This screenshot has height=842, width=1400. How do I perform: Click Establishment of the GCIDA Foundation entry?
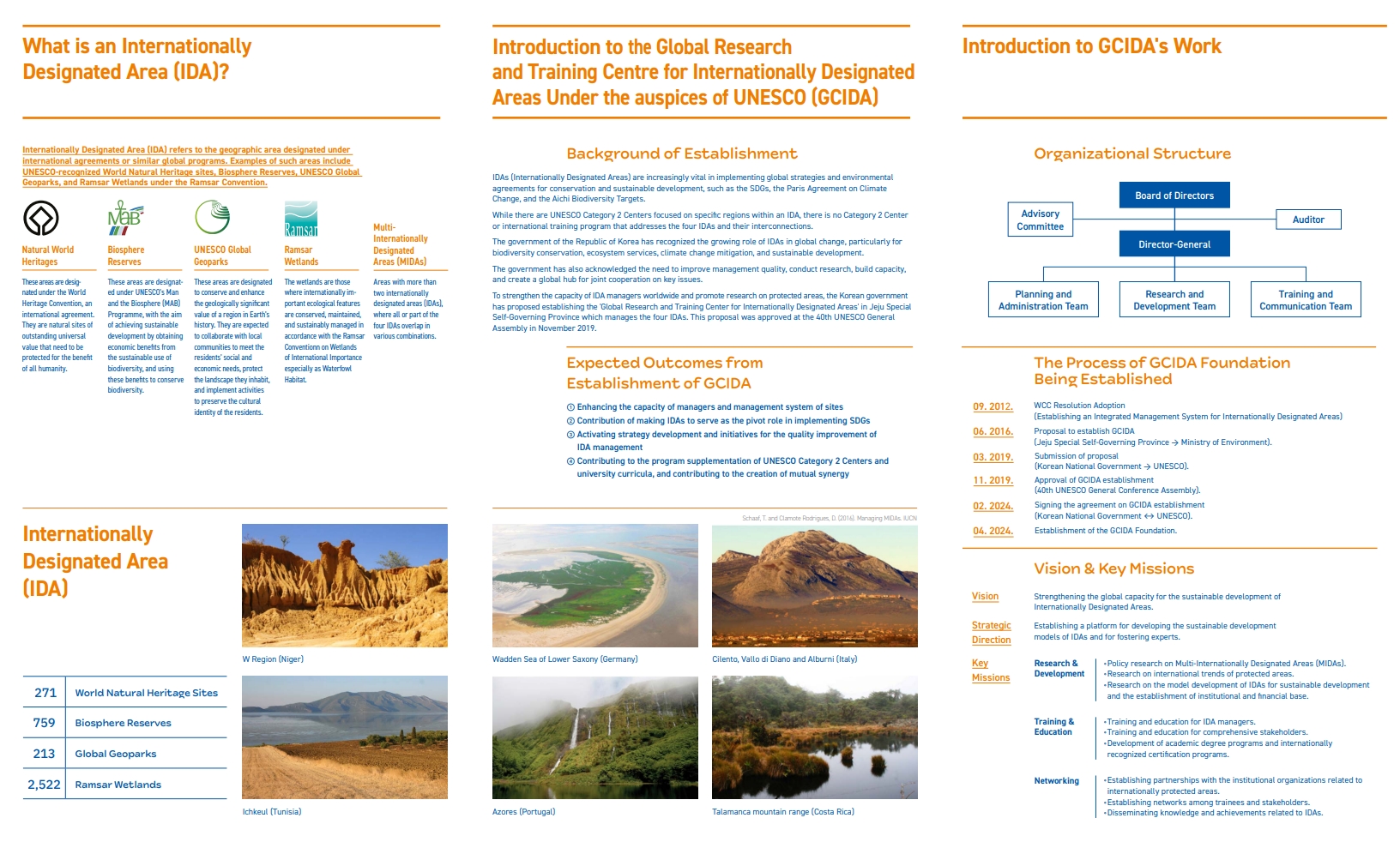1106,531
